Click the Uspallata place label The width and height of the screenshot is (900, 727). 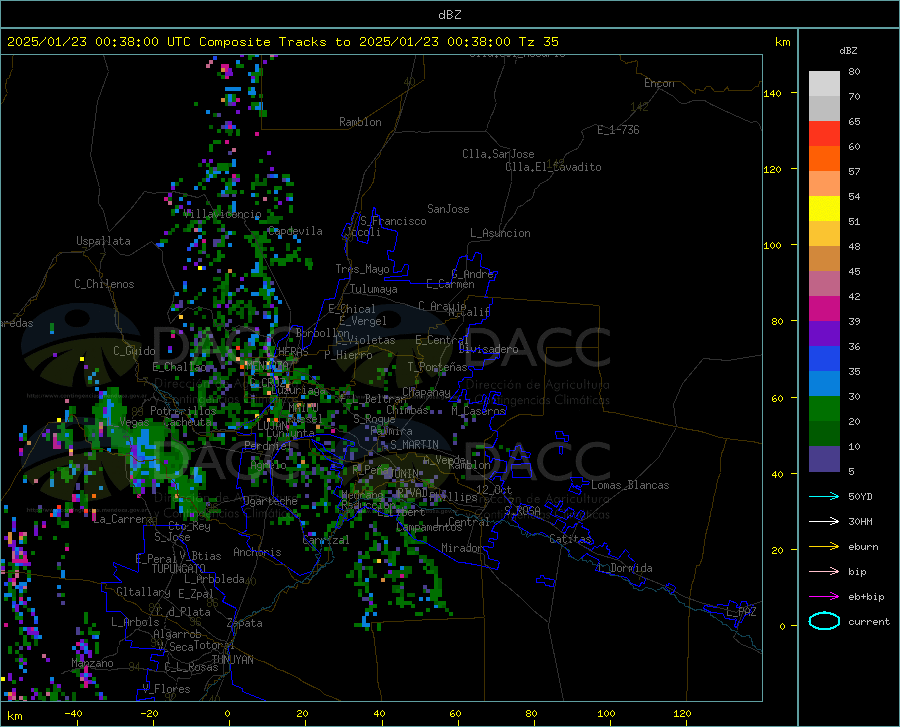pos(103,241)
